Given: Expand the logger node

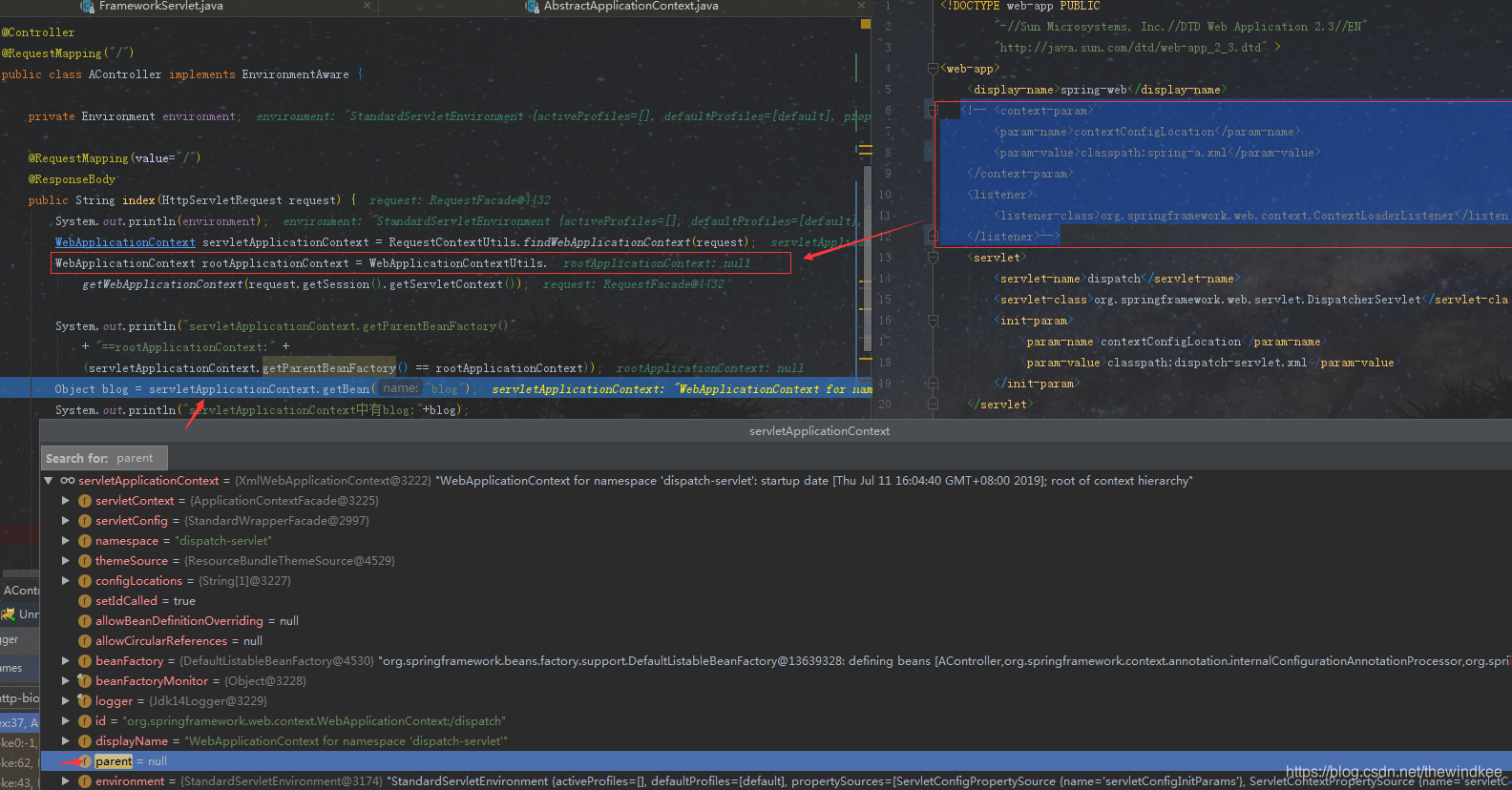Looking at the screenshot, I should pos(66,701).
